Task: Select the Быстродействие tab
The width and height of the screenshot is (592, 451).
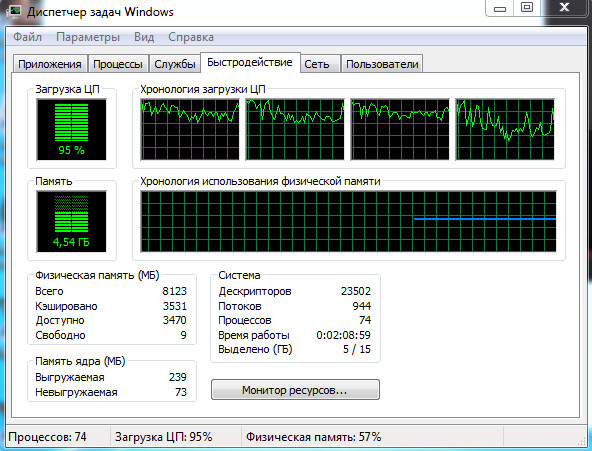Action: point(250,62)
